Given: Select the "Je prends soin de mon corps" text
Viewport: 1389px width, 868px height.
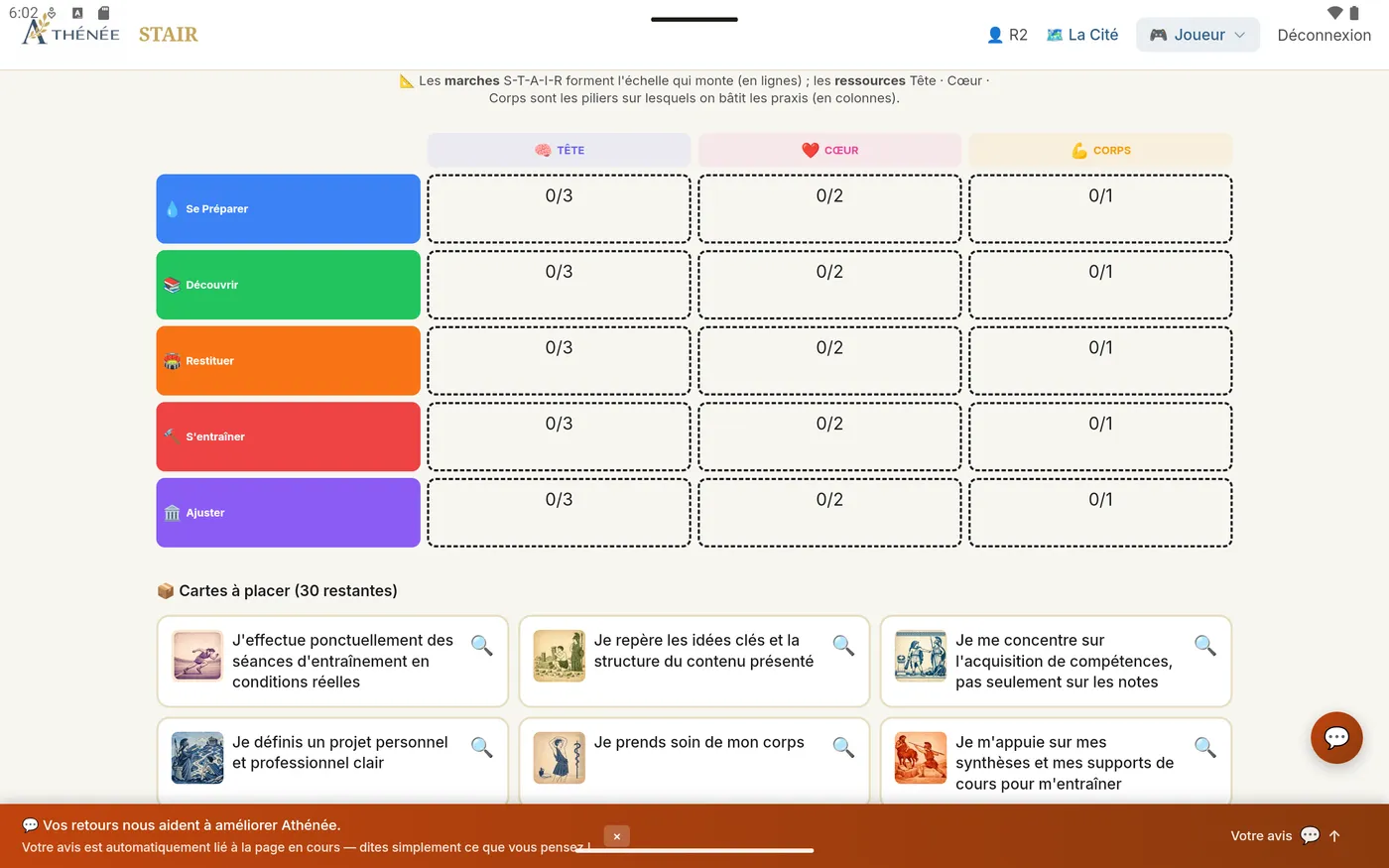Looking at the screenshot, I should click(699, 742).
